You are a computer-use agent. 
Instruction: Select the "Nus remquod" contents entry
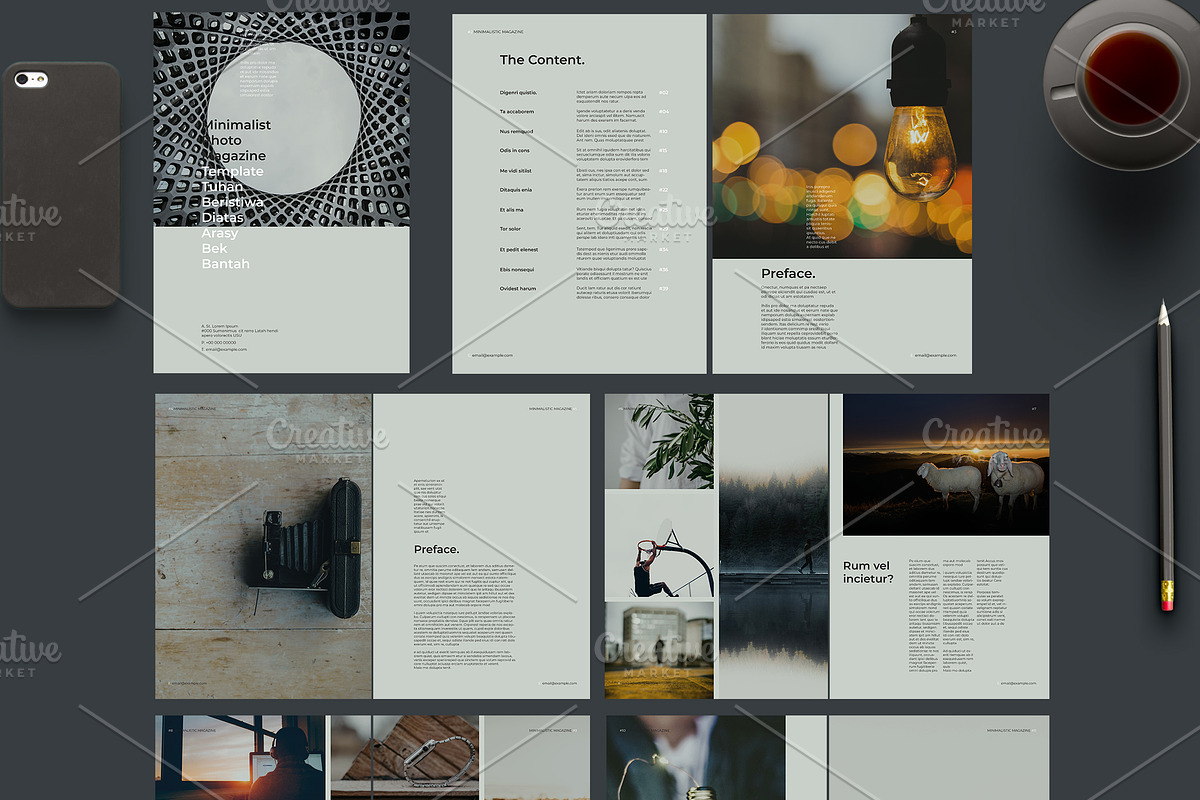[x=516, y=132]
